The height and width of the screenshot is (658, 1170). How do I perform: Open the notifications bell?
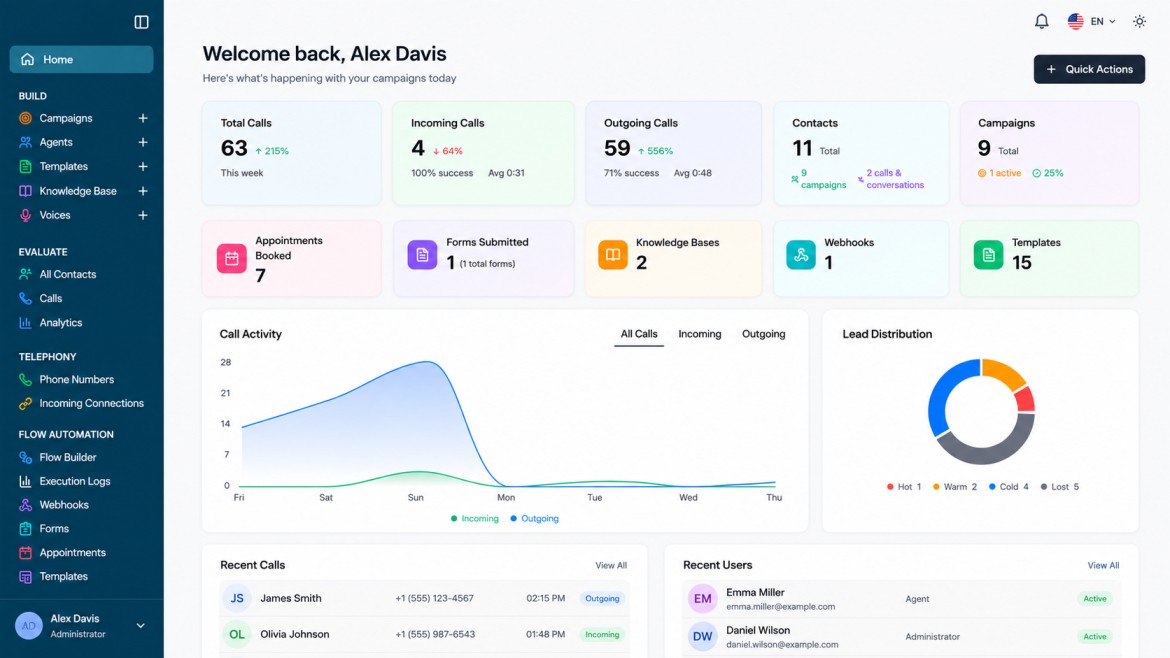pos(1042,22)
